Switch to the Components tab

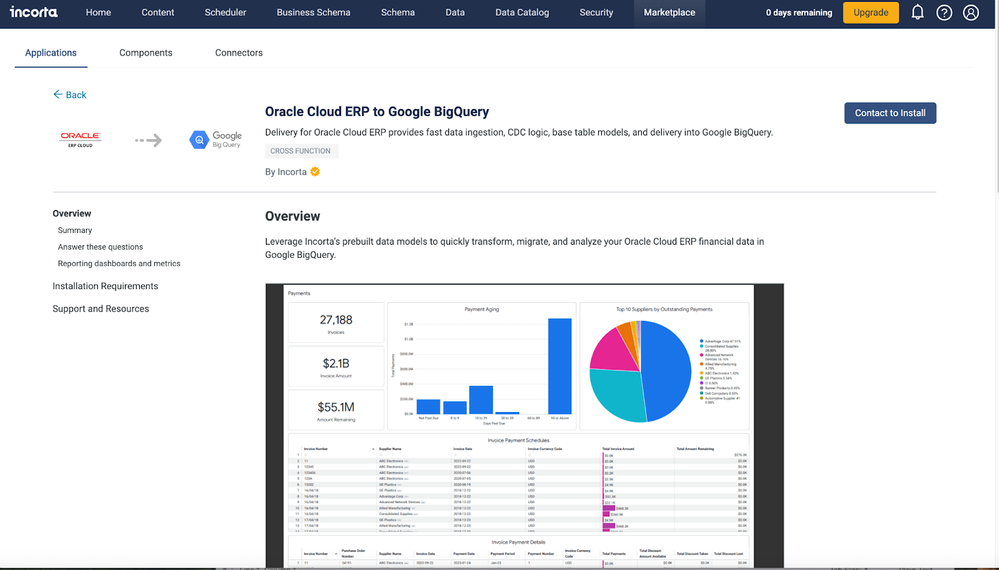tap(146, 53)
